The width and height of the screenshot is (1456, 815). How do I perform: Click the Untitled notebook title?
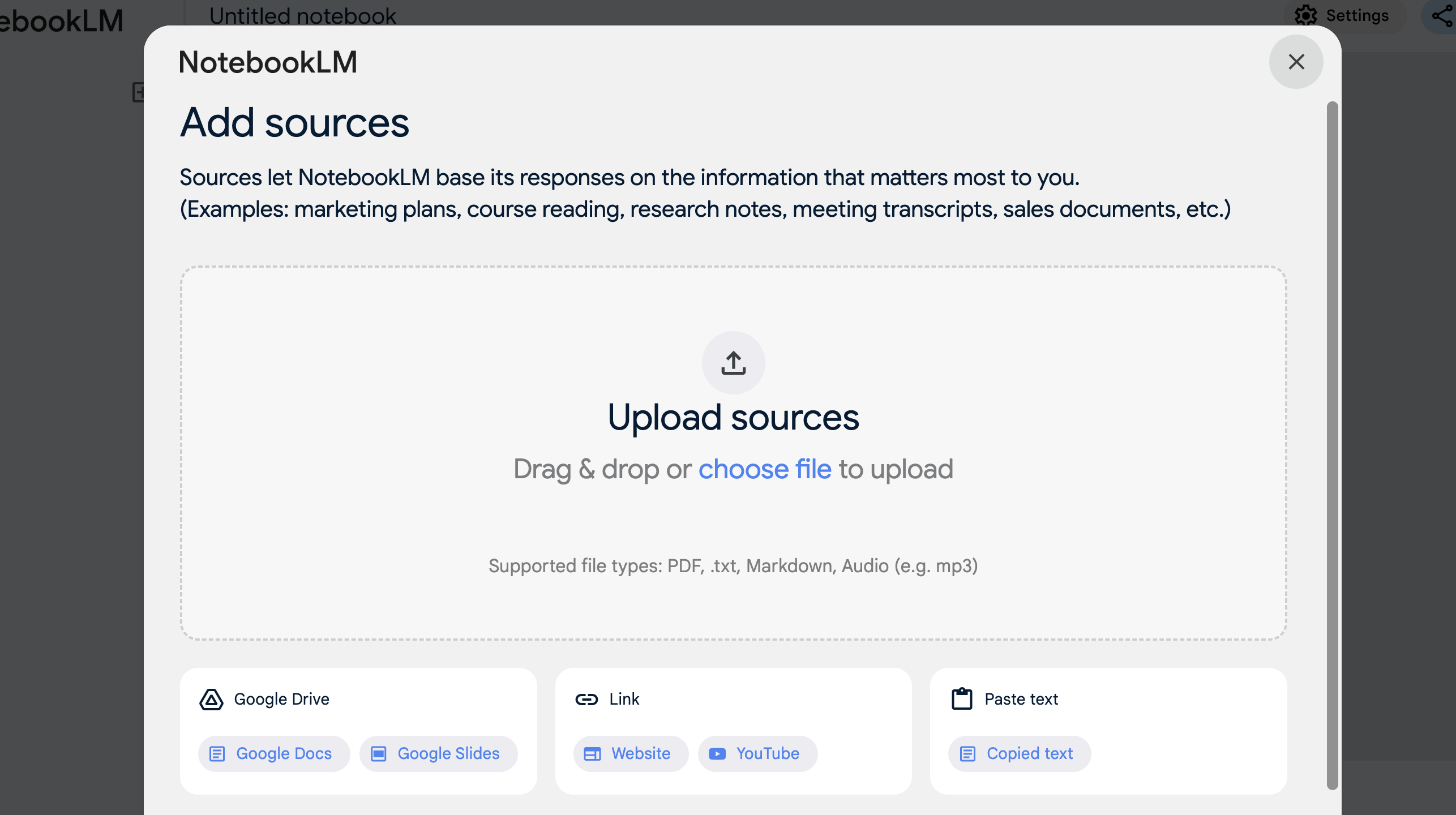(302, 15)
